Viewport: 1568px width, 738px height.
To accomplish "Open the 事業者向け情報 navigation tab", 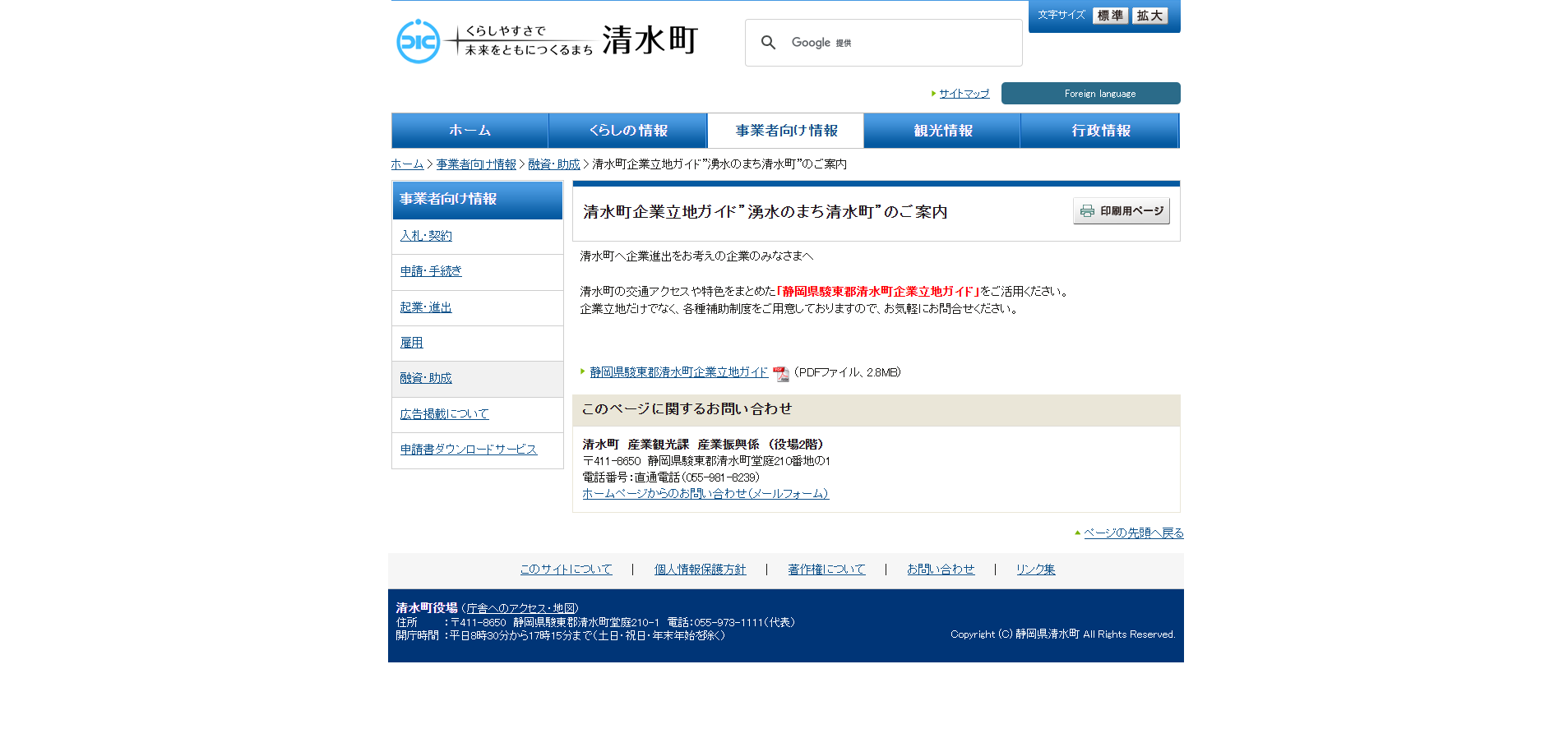I will 786,131.
